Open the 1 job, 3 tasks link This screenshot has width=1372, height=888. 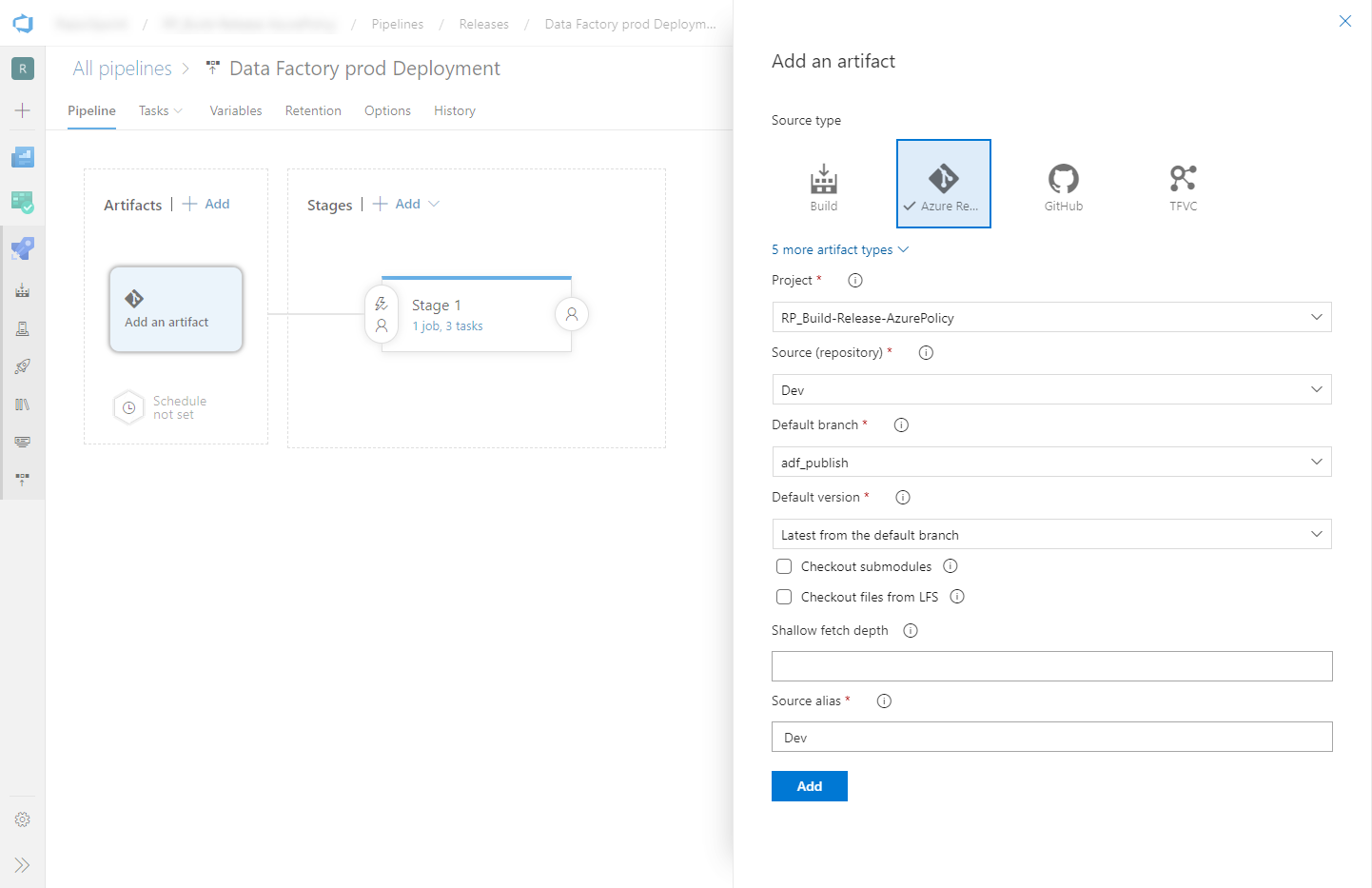click(x=447, y=326)
